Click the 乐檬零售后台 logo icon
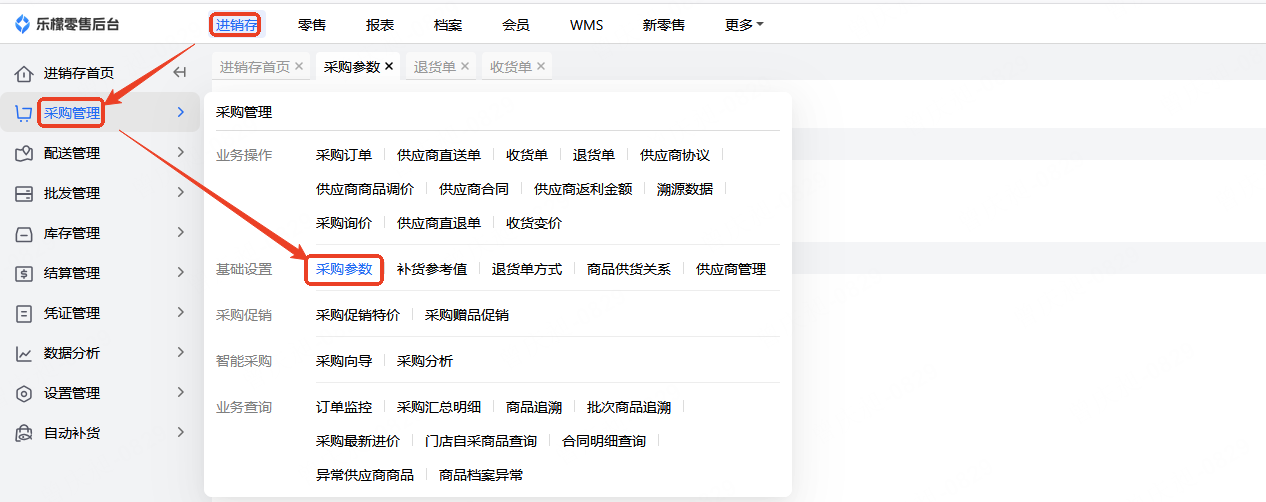1266x502 pixels. (x=22, y=25)
